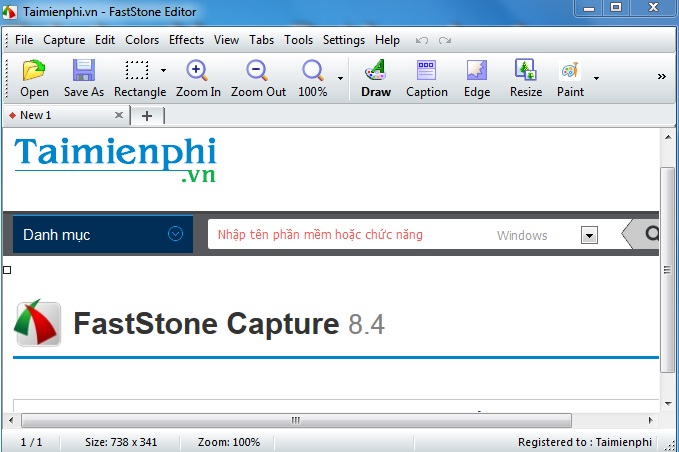Image resolution: width=679 pixels, height=452 pixels.
Task: Open the File menu
Action: (x=24, y=40)
